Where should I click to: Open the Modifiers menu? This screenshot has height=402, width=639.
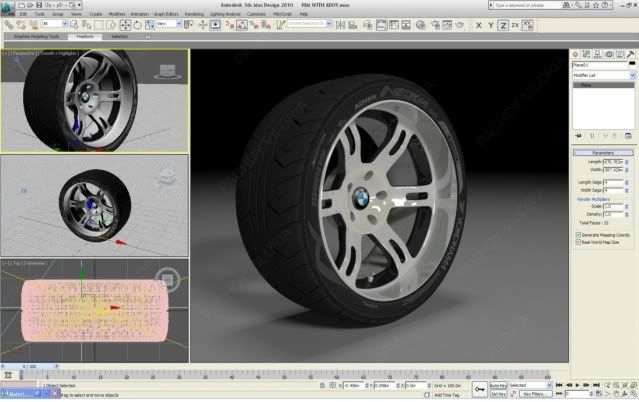click(x=117, y=14)
